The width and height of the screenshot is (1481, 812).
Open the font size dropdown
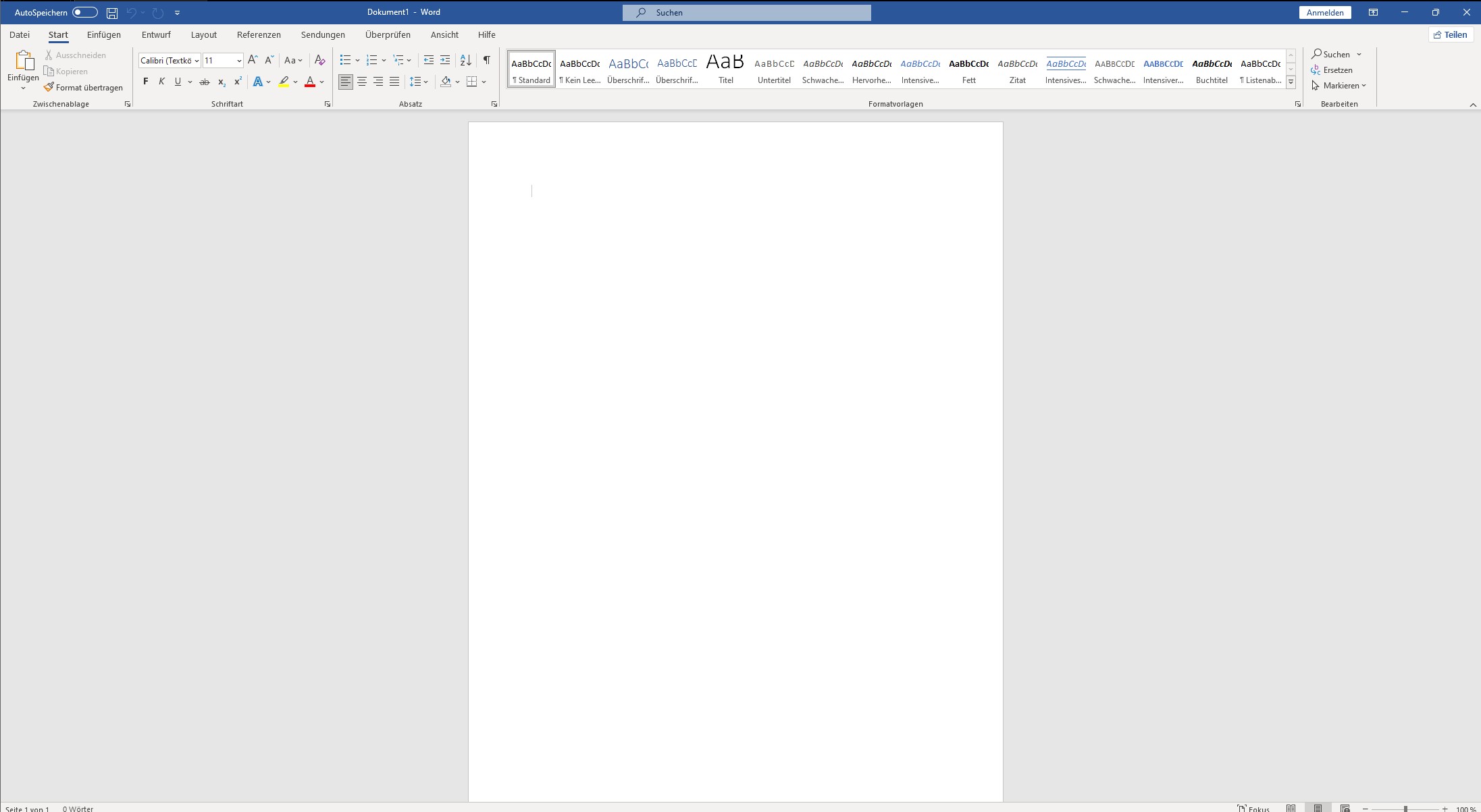point(238,61)
